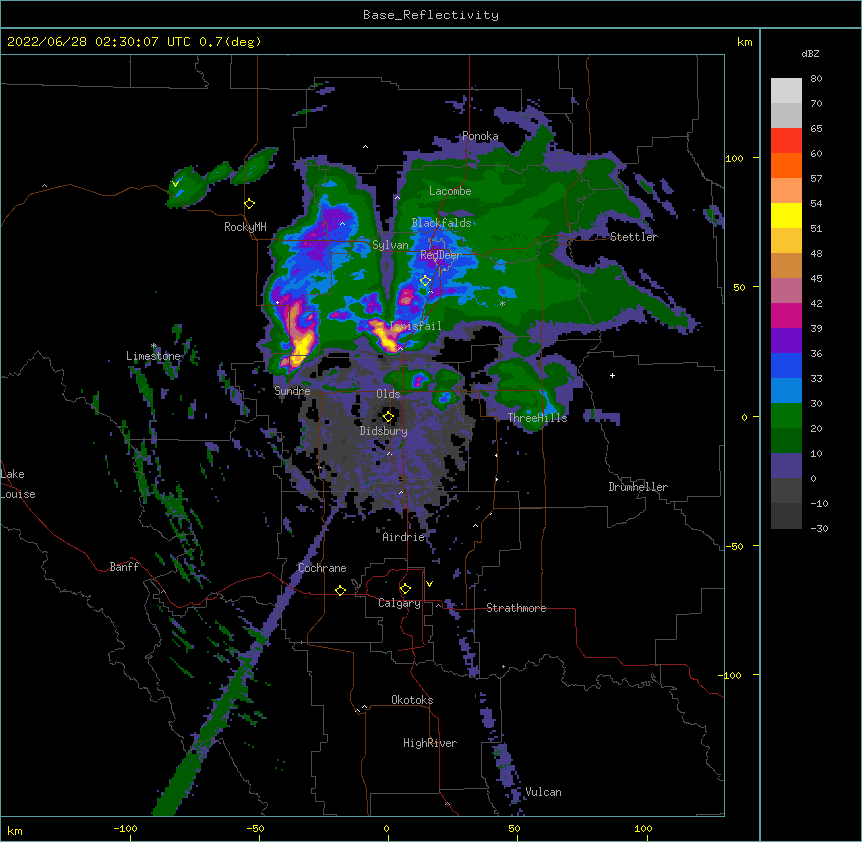Click the Limestone label
This screenshot has width=862, height=842.
[x=153, y=356]
